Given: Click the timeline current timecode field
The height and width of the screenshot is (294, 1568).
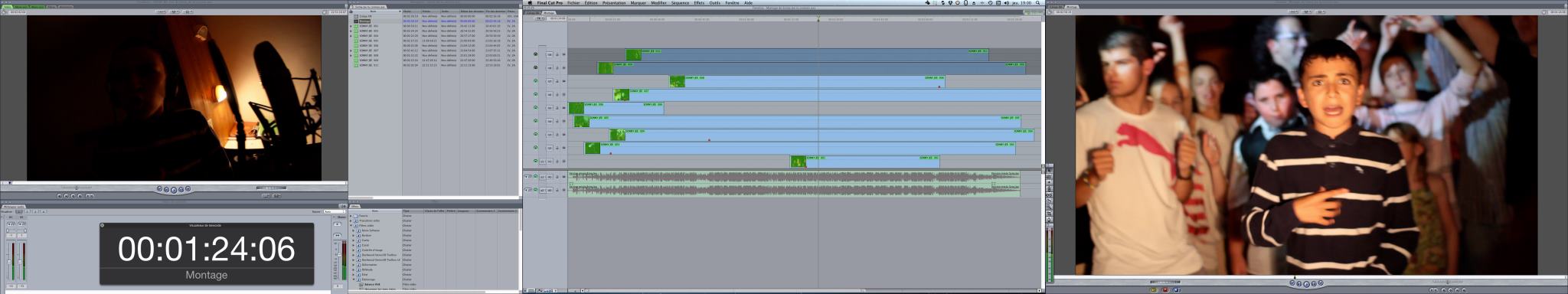Looking at the screenshot, I should point(557,18).
